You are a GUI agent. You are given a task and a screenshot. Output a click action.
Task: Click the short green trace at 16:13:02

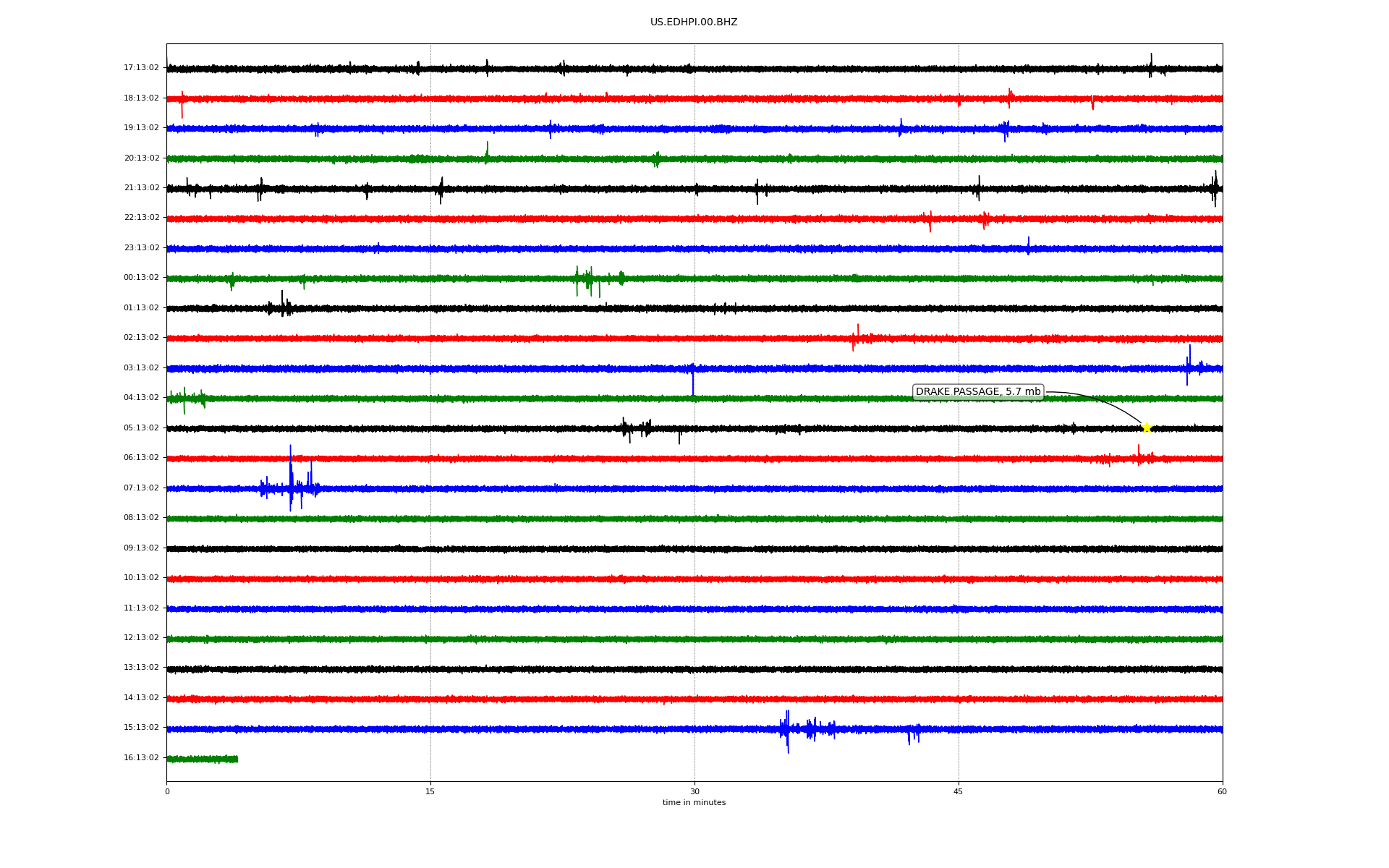pos(203,759)
